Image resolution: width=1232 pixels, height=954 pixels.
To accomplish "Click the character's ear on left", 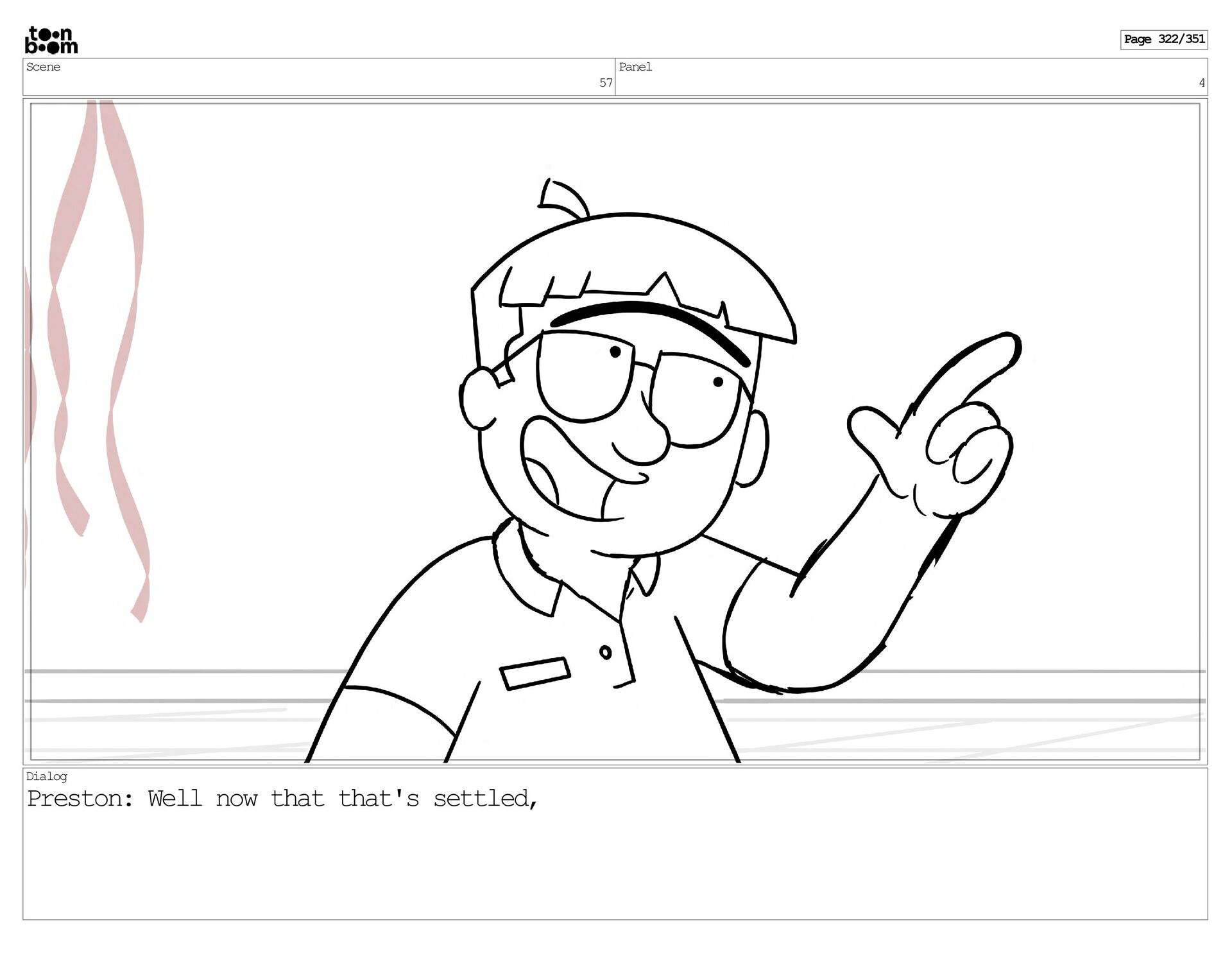I will point(476,399).
